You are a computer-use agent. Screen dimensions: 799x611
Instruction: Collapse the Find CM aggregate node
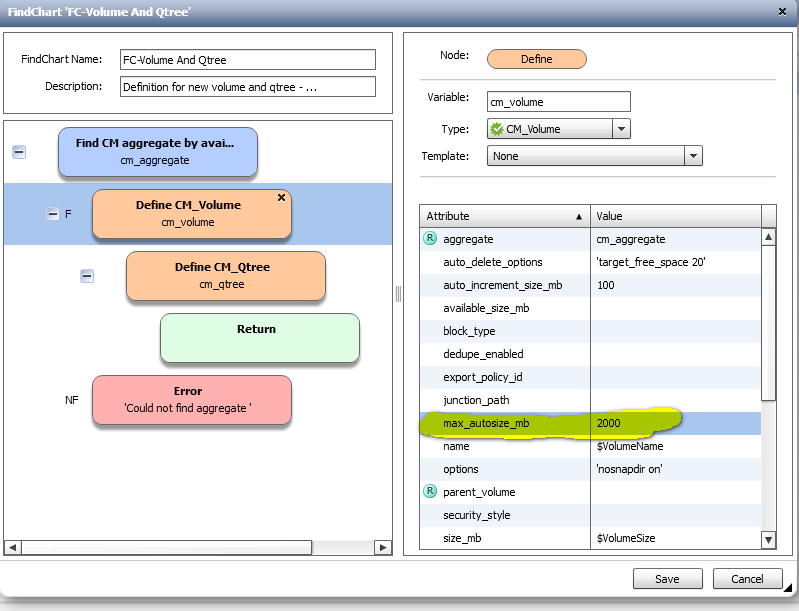tap(19, 152)
